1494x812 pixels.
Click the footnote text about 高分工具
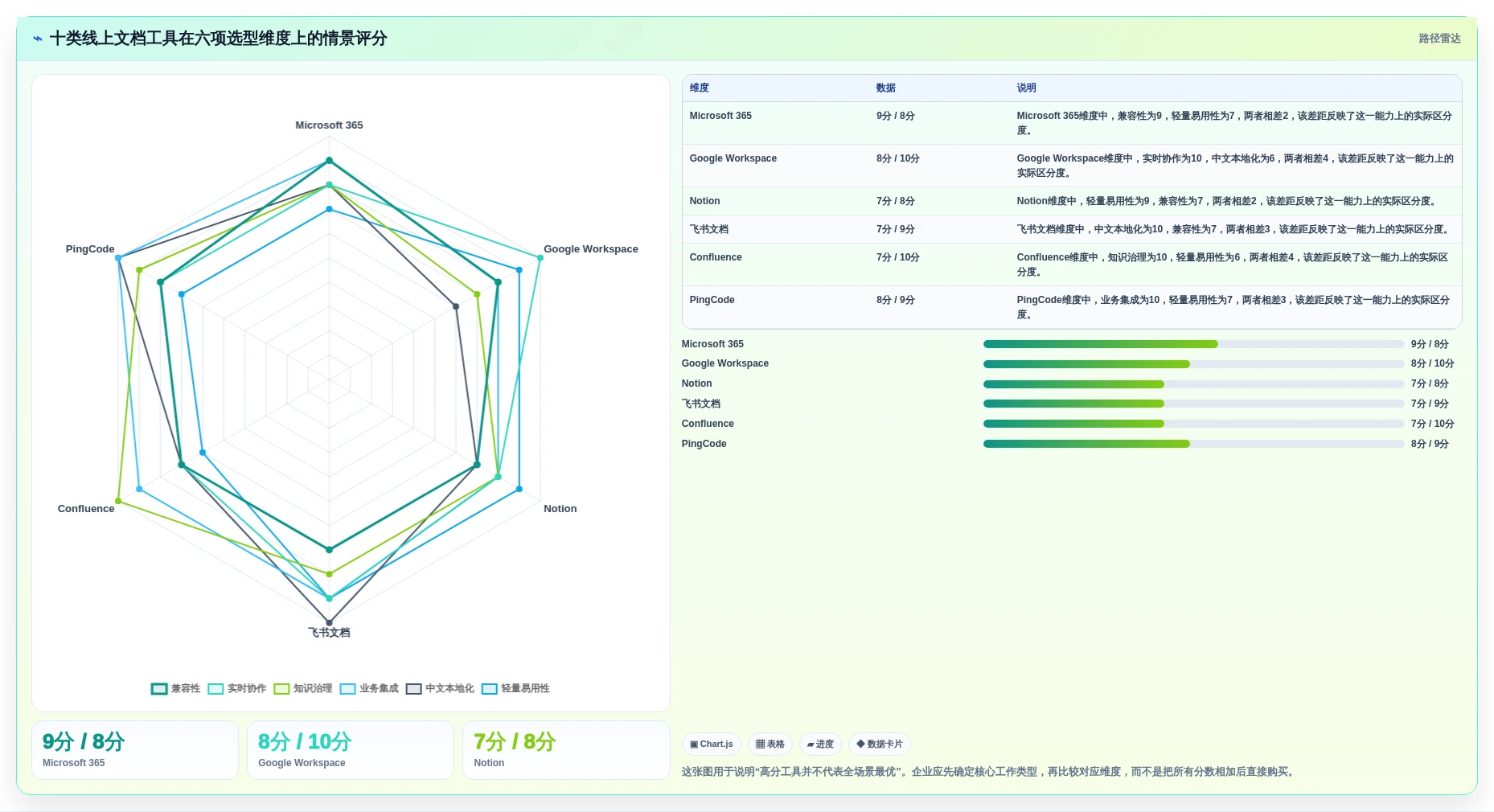click(988, 772)
